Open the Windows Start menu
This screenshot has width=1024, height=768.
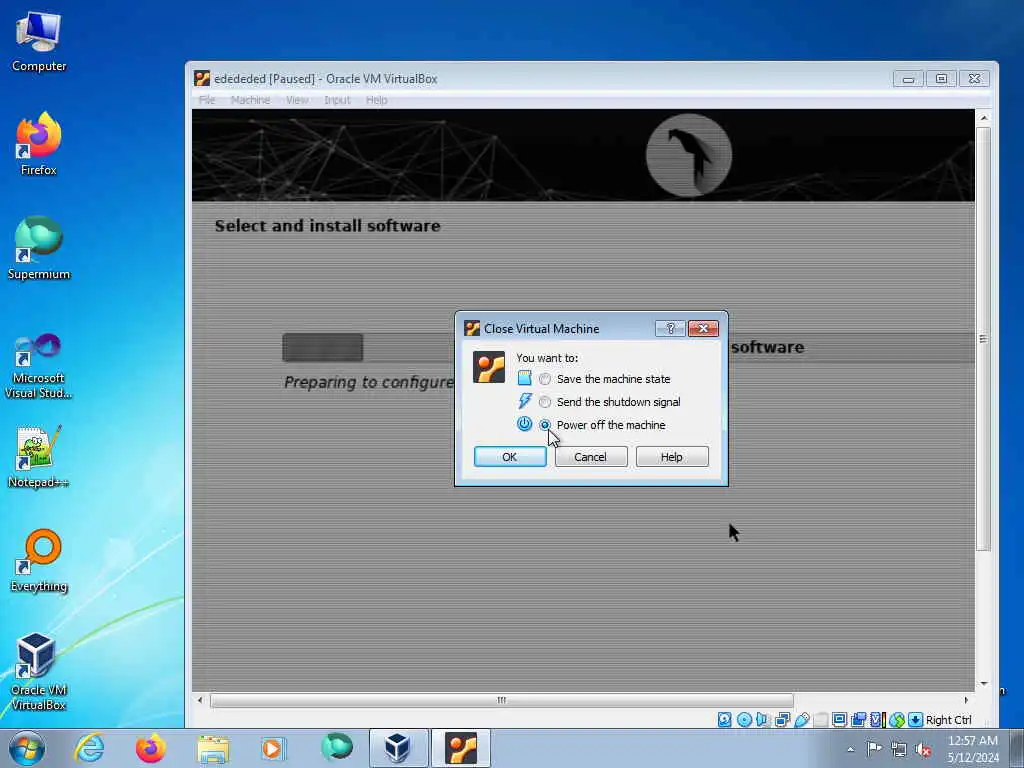pos(27,748)
